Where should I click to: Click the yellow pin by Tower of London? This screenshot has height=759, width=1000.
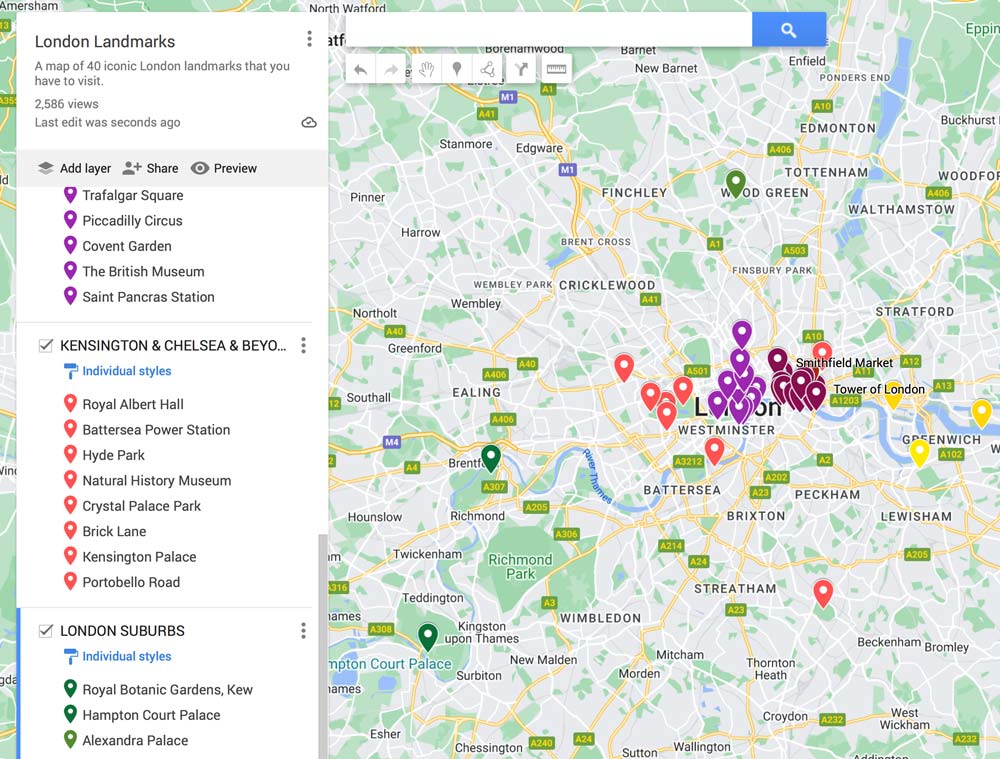click(x=893, y=399)
